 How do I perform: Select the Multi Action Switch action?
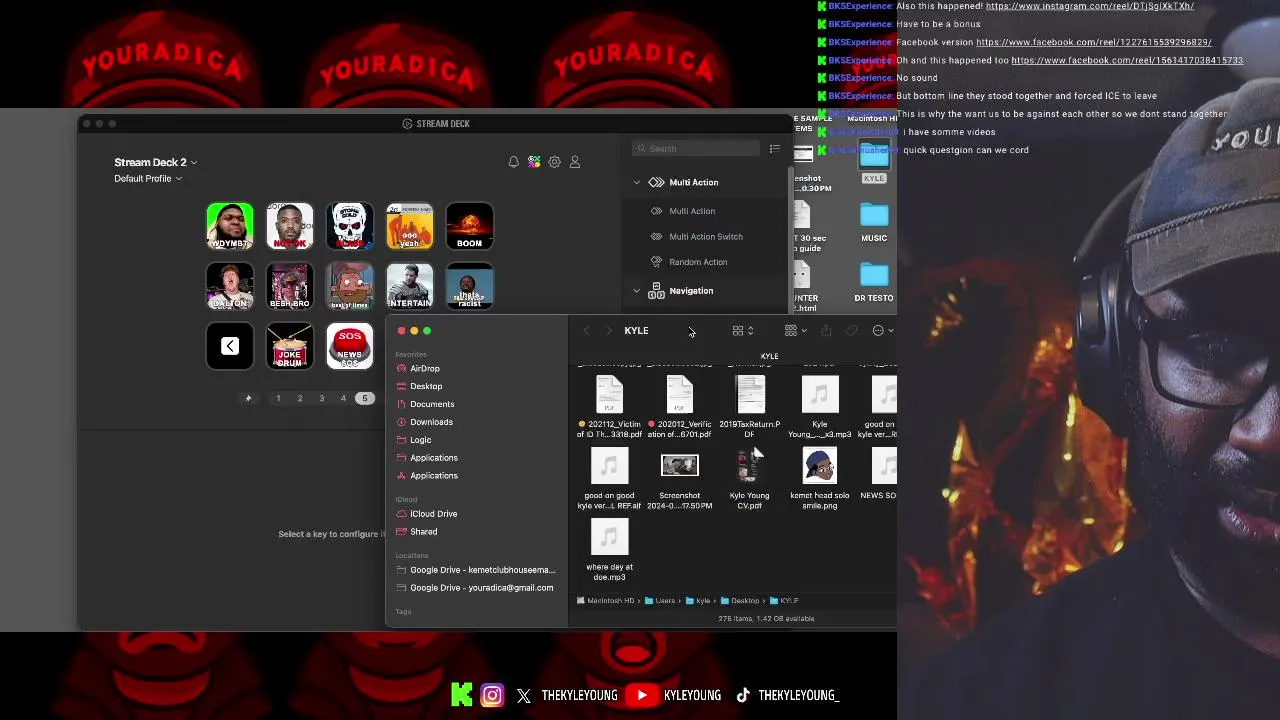pyautogui.click(x=706, y=237)
